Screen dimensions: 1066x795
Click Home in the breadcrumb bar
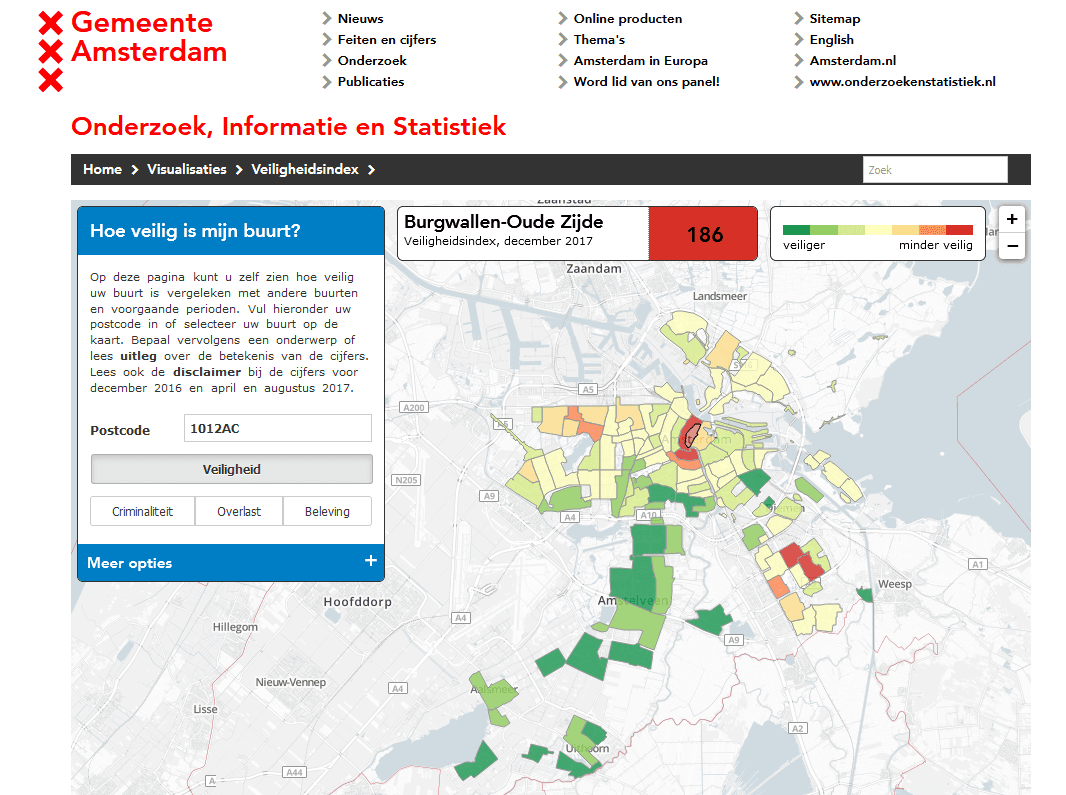click(x=102, y=169)
